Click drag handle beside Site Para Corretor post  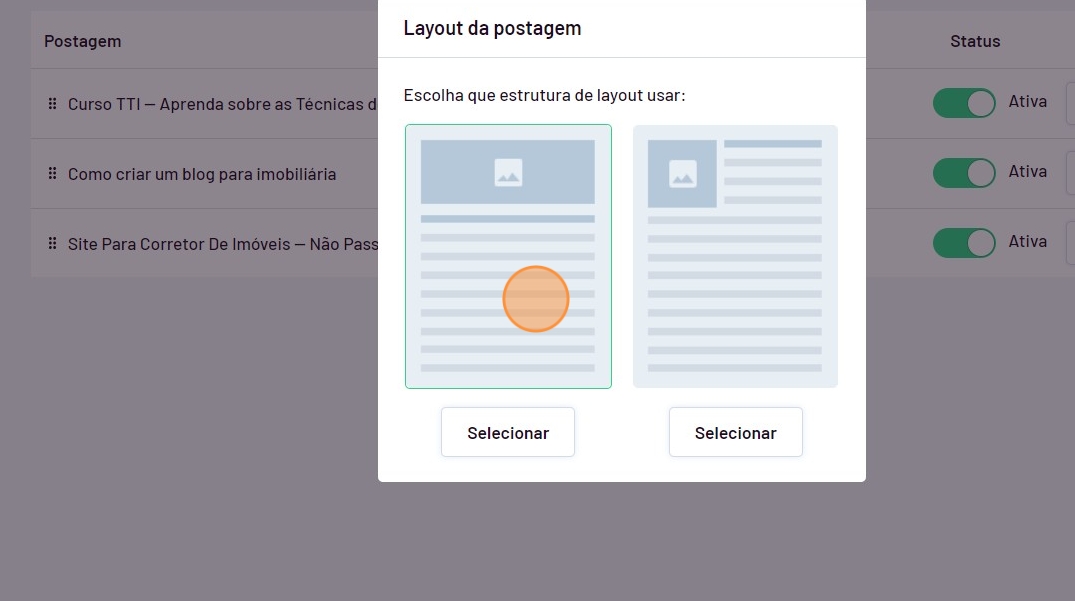[52, 244]
